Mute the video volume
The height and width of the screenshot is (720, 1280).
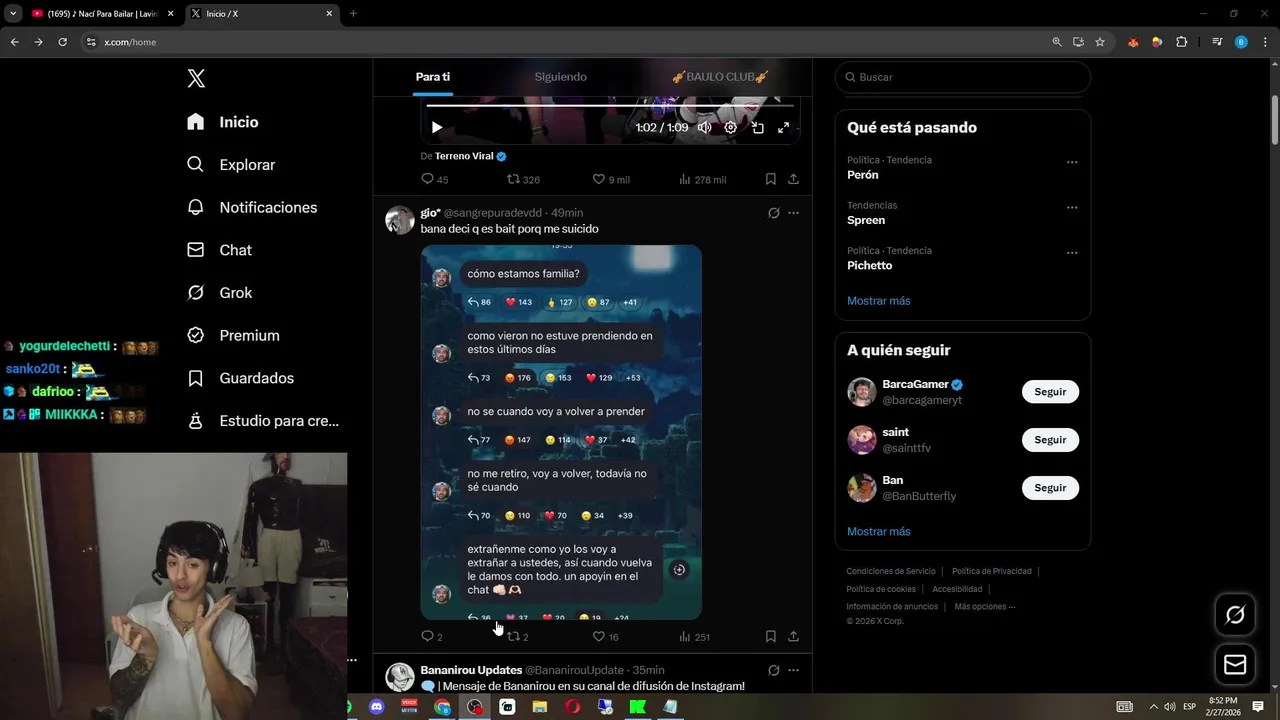tap(705, 127)
